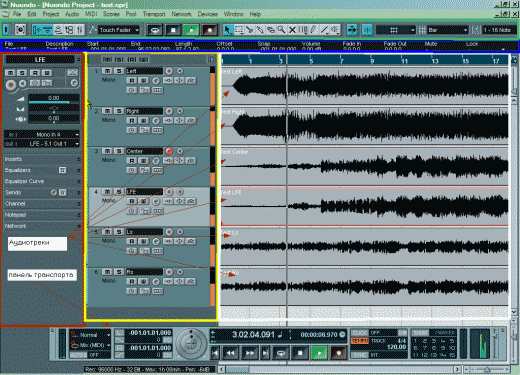This screenshot has height=375, width=520.
Task: Record-enable the Center track
Action: point(169,151)
